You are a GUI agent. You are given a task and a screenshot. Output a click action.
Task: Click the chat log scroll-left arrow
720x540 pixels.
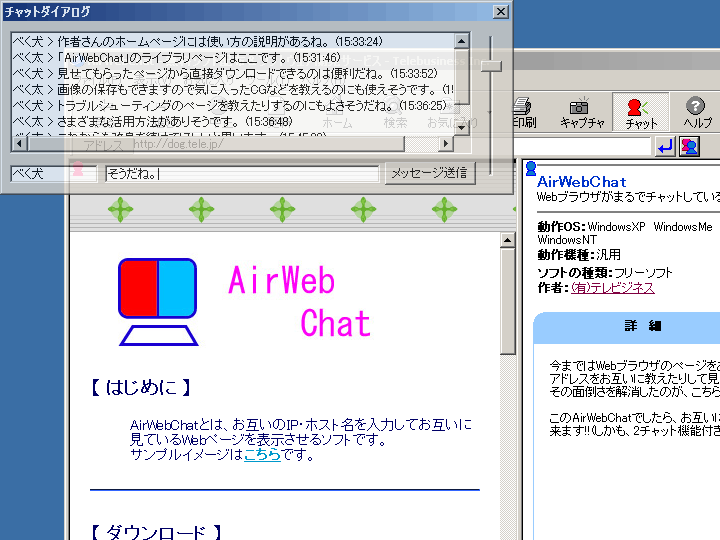click(19, 144)
